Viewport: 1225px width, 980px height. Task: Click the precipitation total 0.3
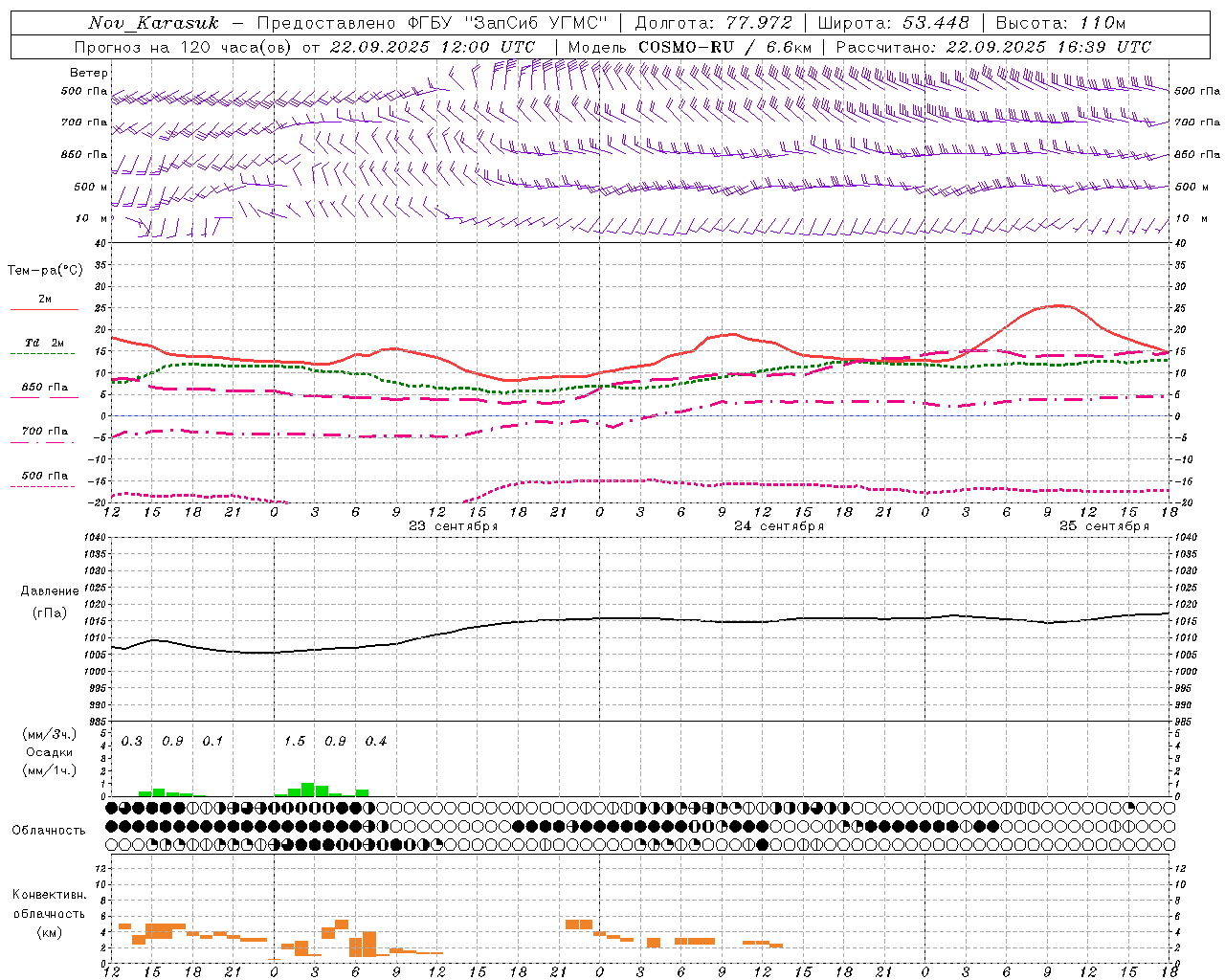pos(132,742)
